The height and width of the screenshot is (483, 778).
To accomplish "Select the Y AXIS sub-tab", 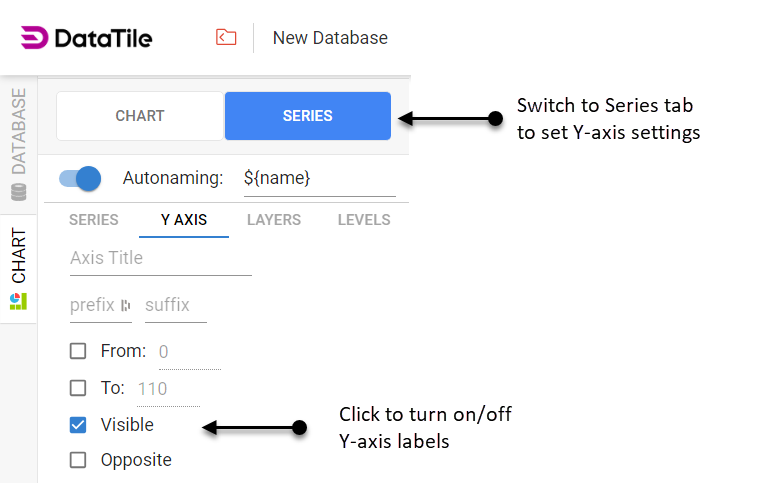I will [184, 219].
